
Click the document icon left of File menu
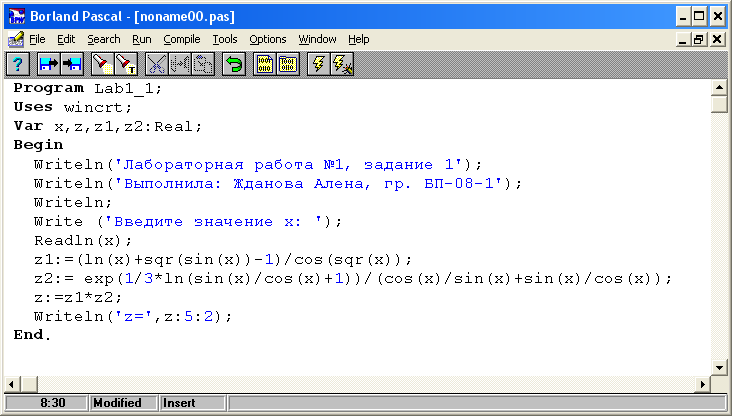16,39
